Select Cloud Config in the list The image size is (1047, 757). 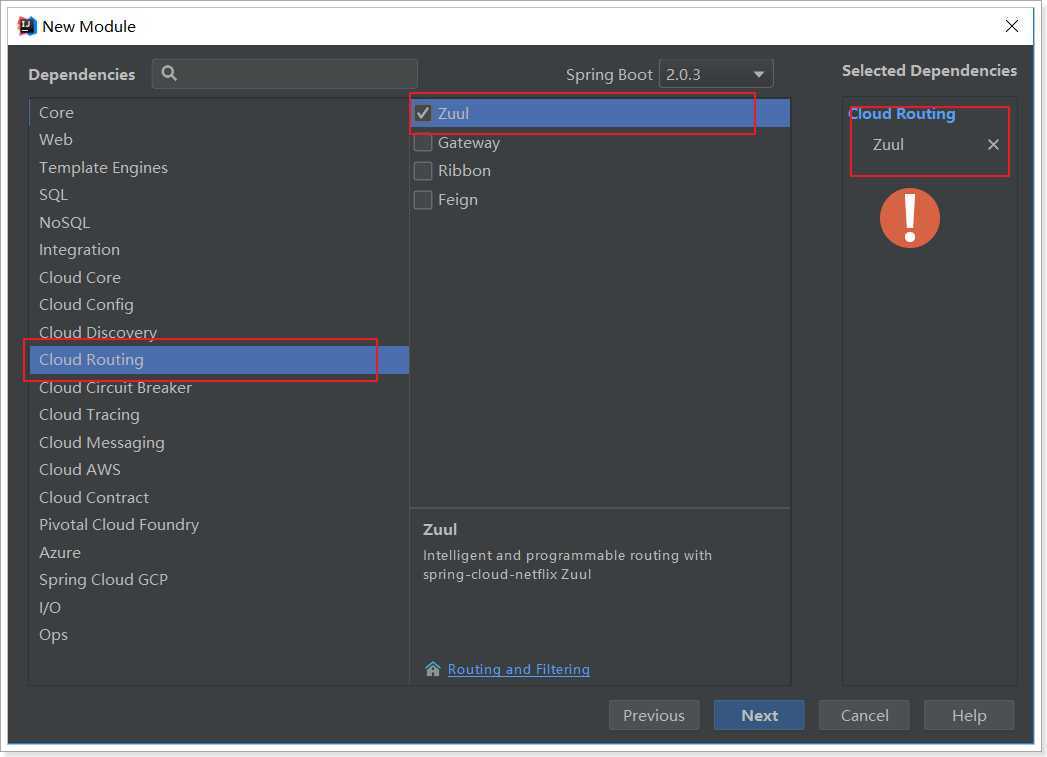tap(219, 304)
